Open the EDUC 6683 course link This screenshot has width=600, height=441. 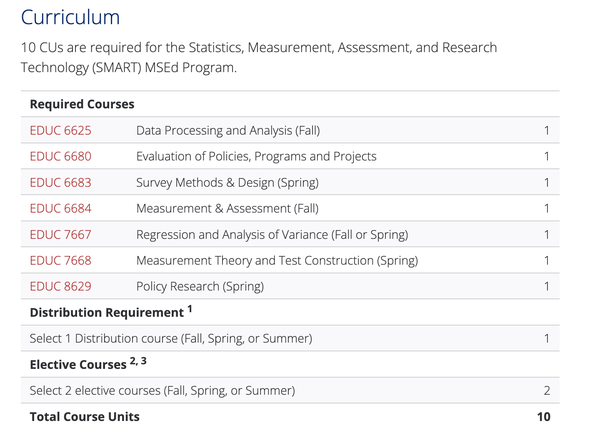[60, 183]
